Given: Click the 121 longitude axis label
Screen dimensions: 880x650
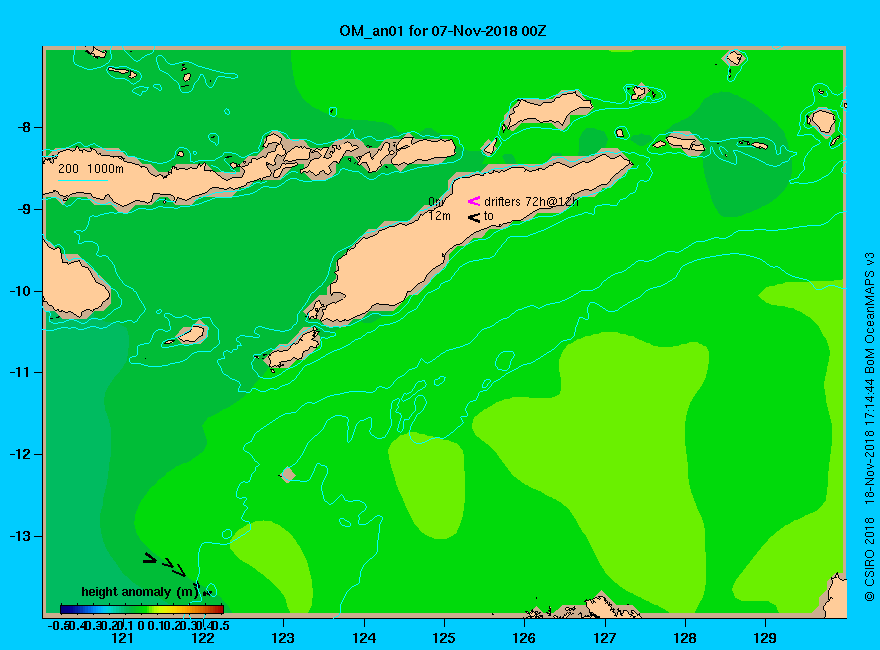Looking at the screenshot, I should 122,638.
